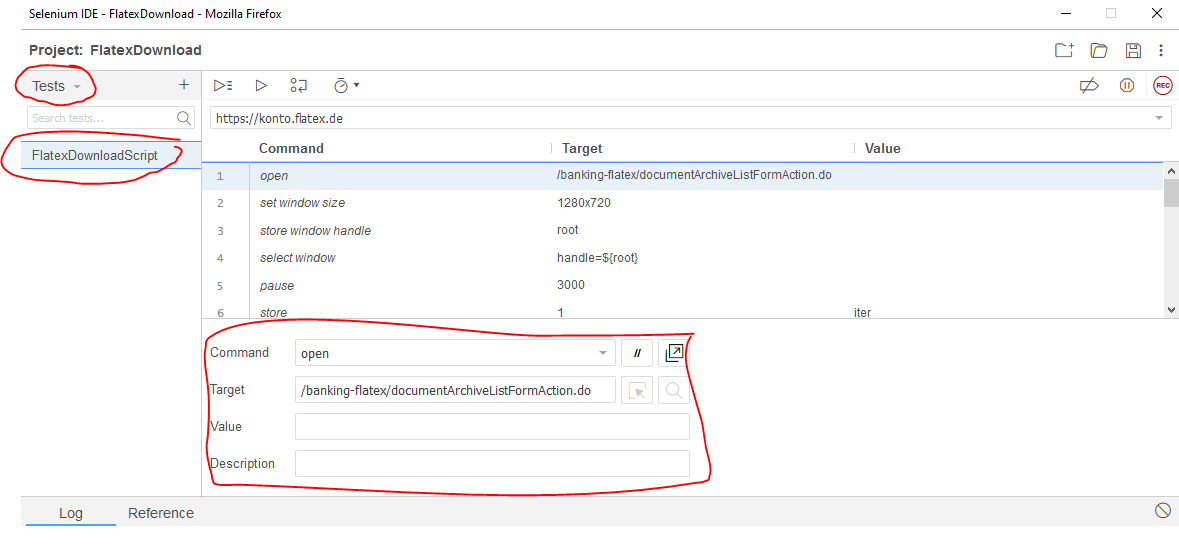Image resolution: width=1179 pixels, height=557 pixels.
Task: Select the store command in row 6
Action: point(682,310)
